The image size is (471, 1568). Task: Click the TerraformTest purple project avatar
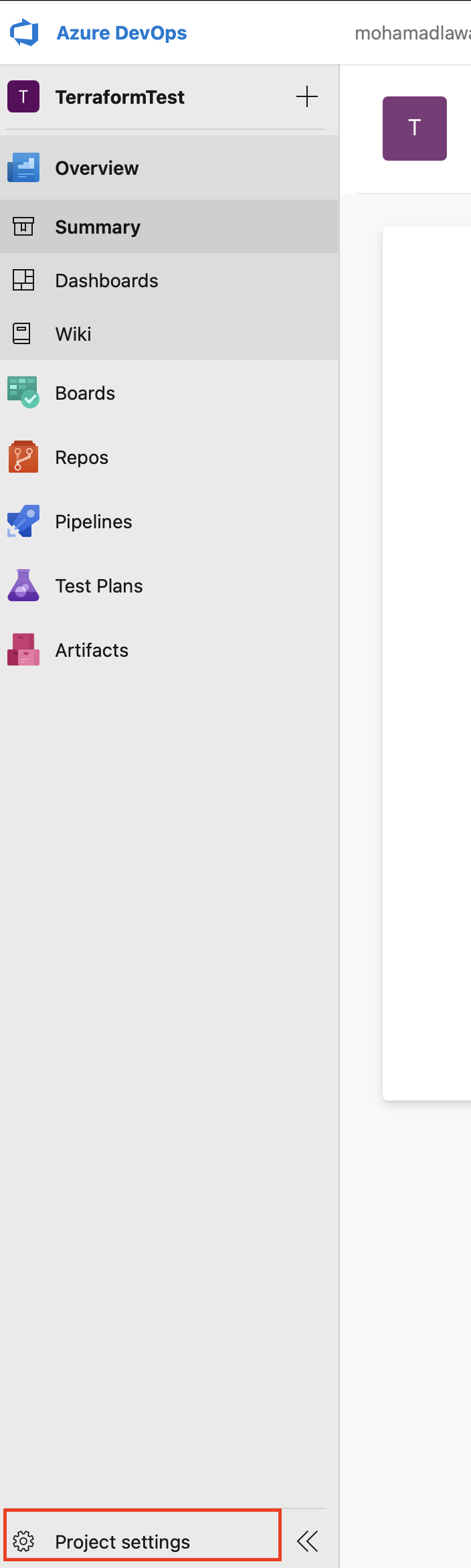(x=23, y=96)
